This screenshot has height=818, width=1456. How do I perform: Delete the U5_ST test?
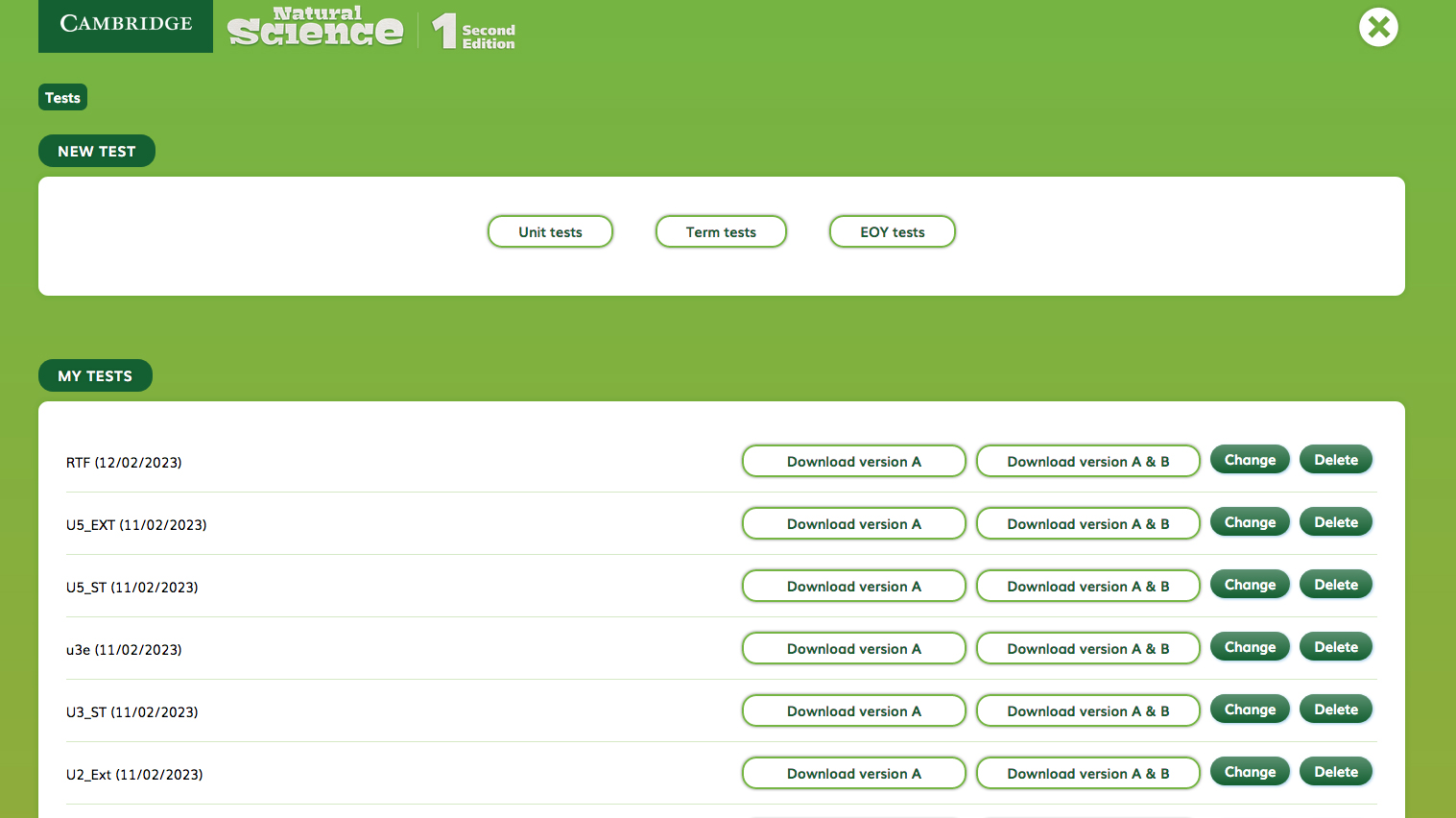click(x=1336, y=585)
